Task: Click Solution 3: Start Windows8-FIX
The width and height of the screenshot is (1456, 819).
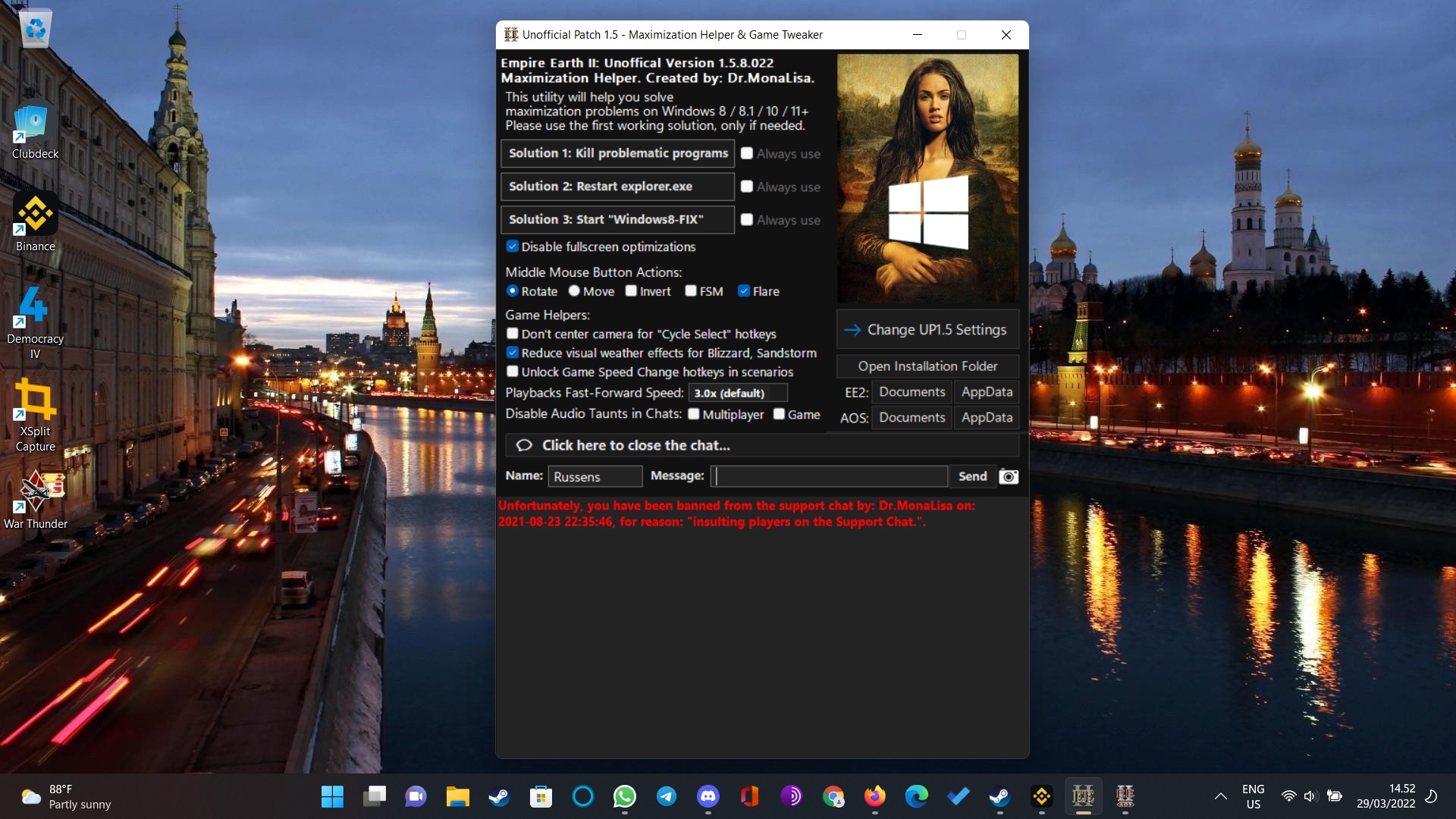Action: [x=617, y=220]
